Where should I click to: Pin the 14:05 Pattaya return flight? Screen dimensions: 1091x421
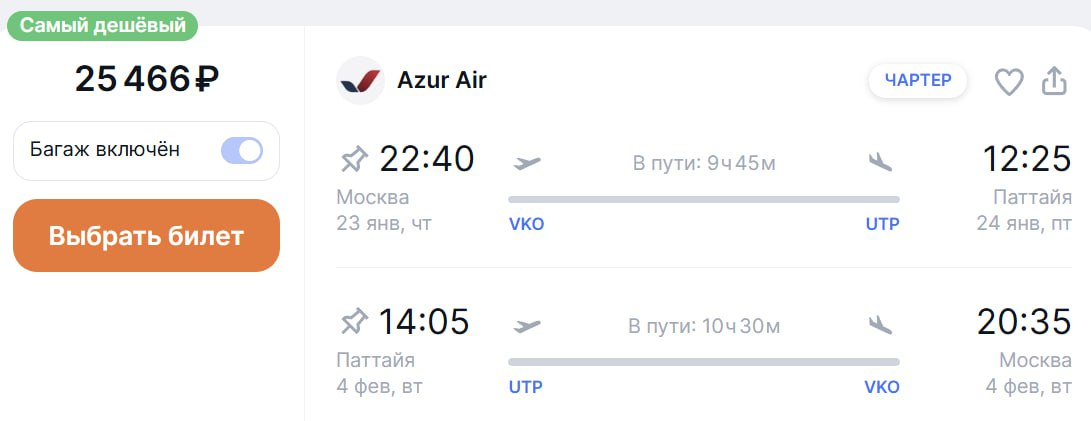click(353, 322)
